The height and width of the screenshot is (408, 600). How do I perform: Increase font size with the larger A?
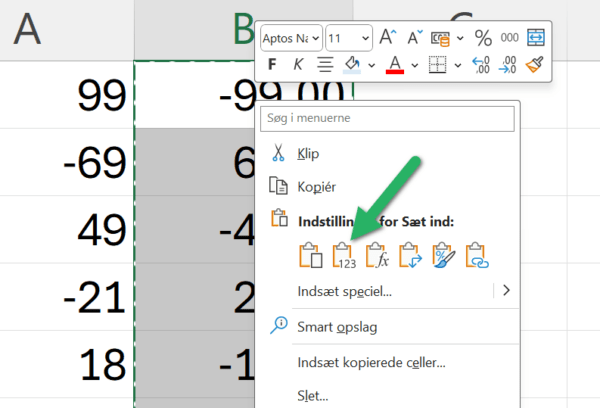(x=387, y=38)
